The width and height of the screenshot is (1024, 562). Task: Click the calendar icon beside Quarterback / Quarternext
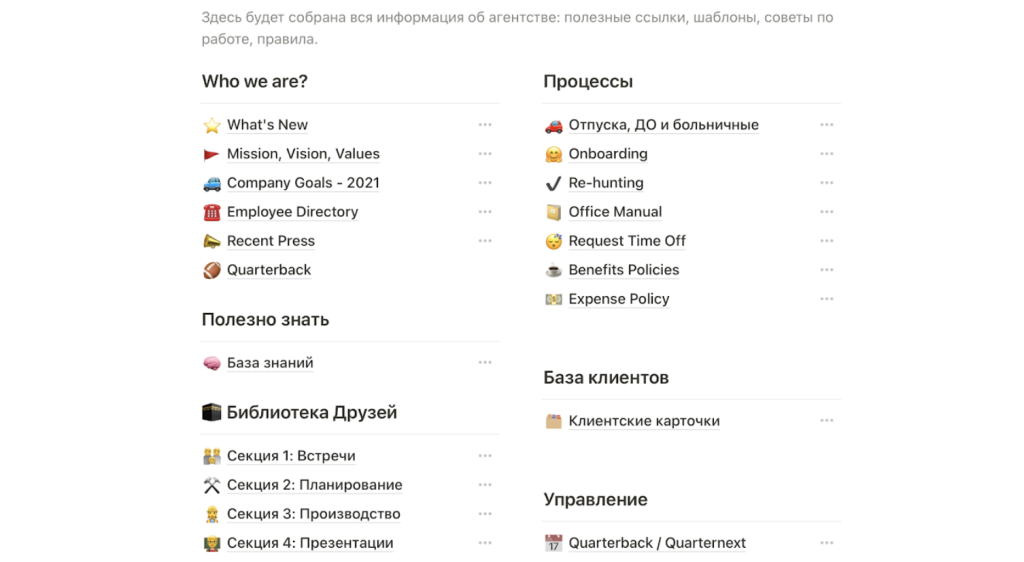tap(553, 543)
